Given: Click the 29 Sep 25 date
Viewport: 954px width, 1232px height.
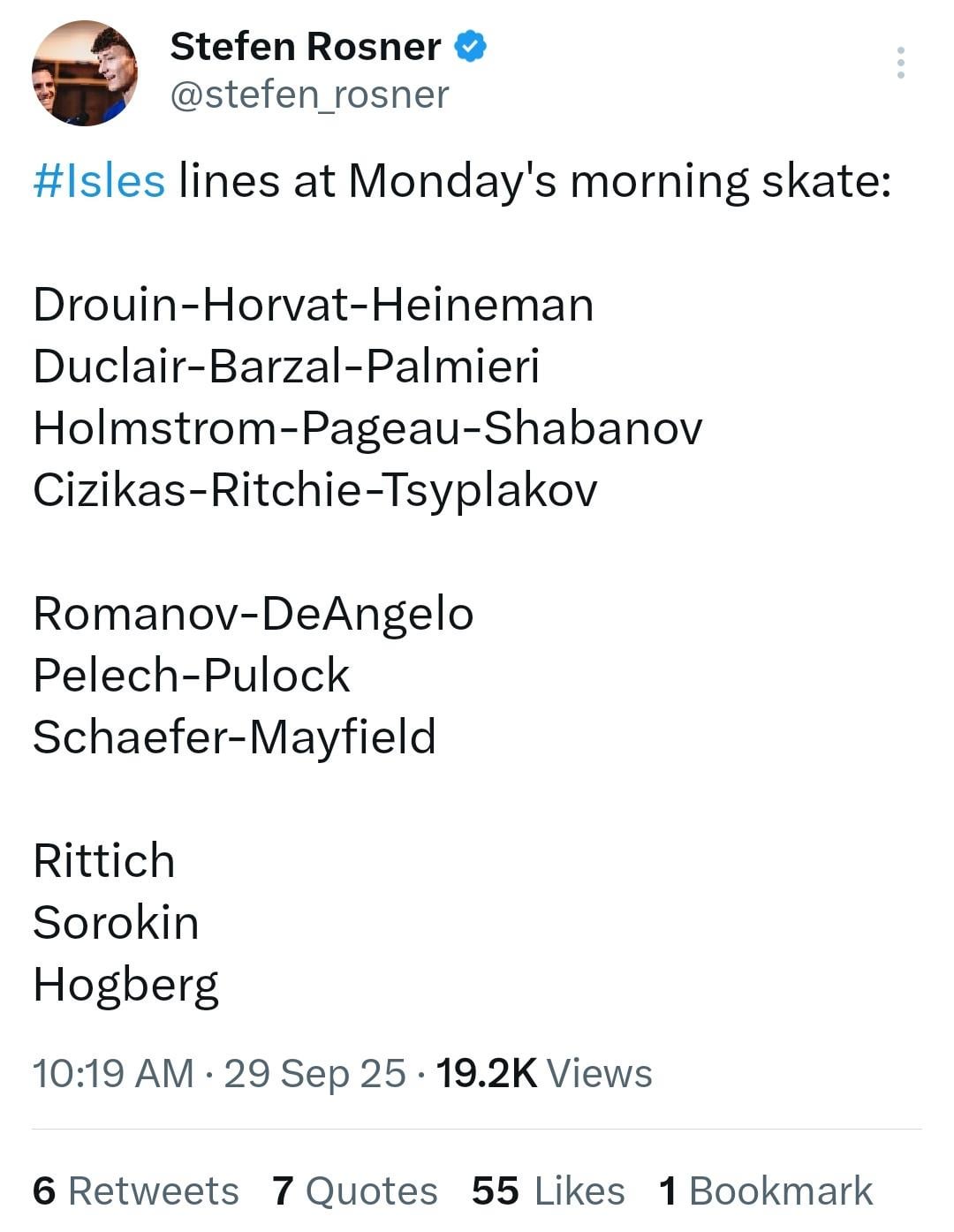Looking at the screenshot, I should click(314, 1074).
